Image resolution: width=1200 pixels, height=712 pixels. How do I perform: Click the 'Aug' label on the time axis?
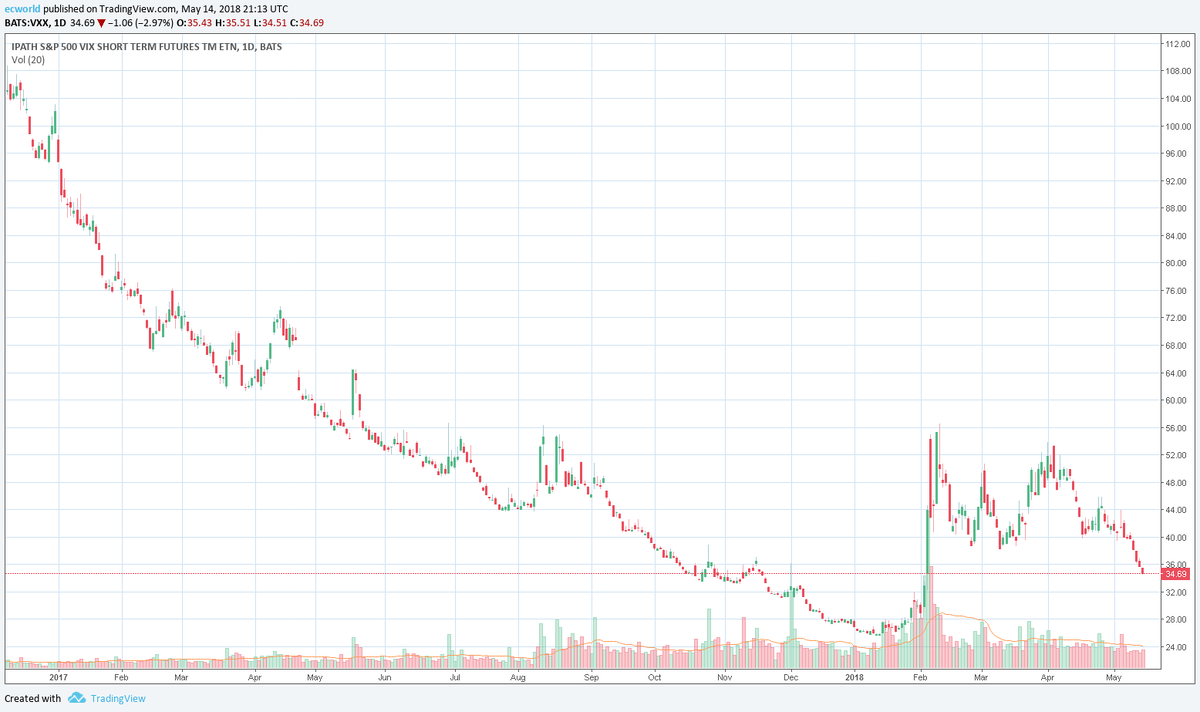click(517, 677)
